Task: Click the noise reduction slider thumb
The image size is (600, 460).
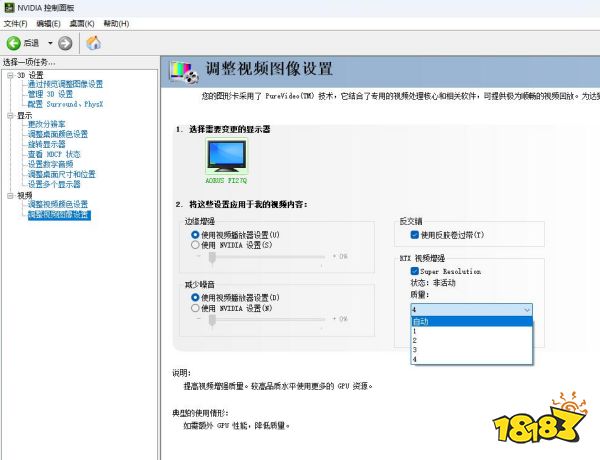Action: pyautogui.click(x=212, y=321)
